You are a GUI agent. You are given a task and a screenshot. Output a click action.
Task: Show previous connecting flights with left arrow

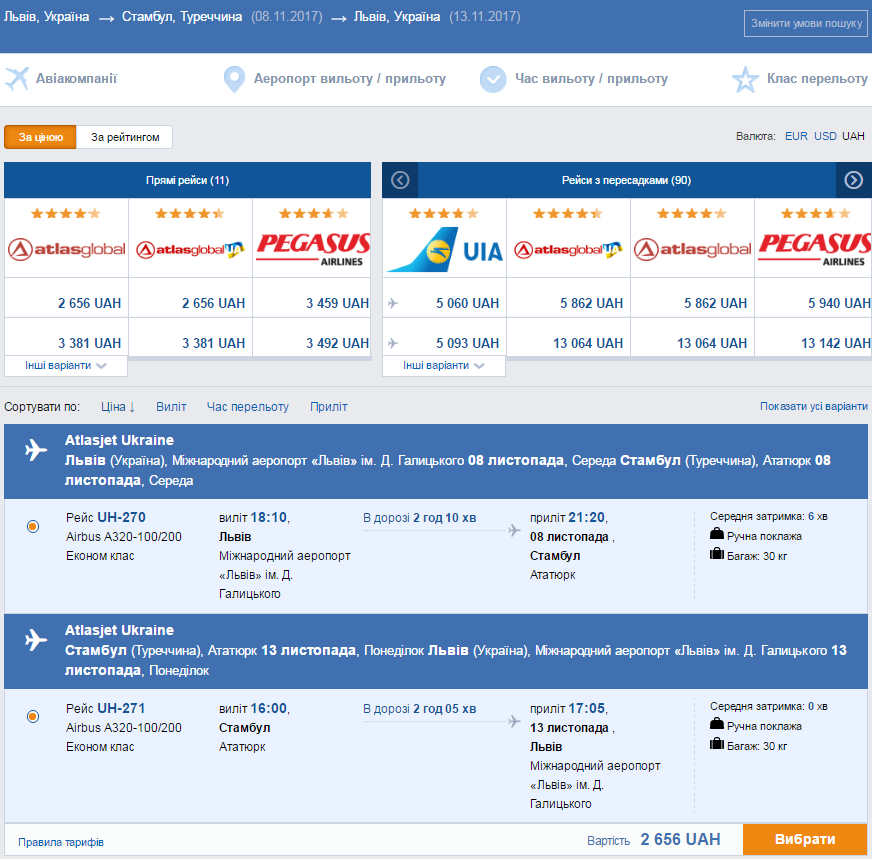(400, 180)
